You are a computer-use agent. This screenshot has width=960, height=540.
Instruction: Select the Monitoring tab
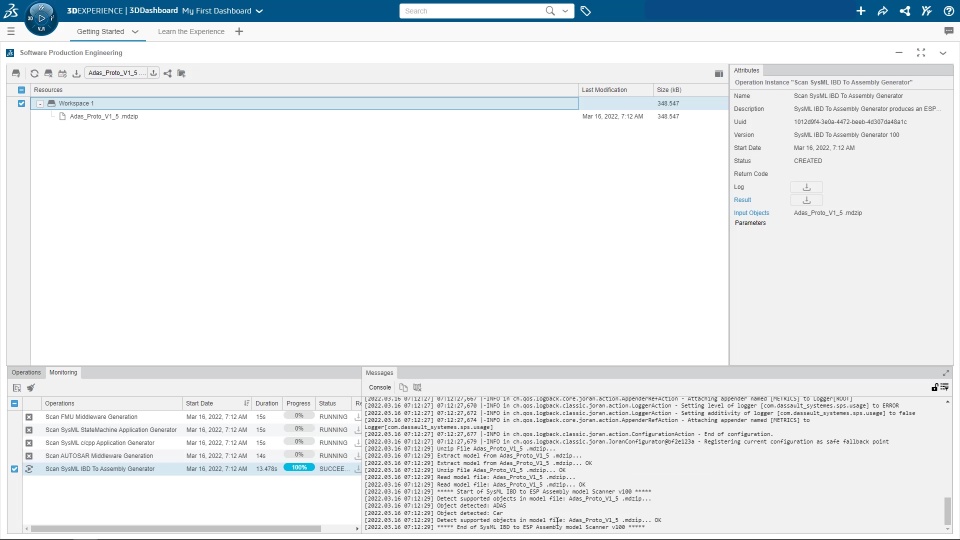(x=63, y=372)
